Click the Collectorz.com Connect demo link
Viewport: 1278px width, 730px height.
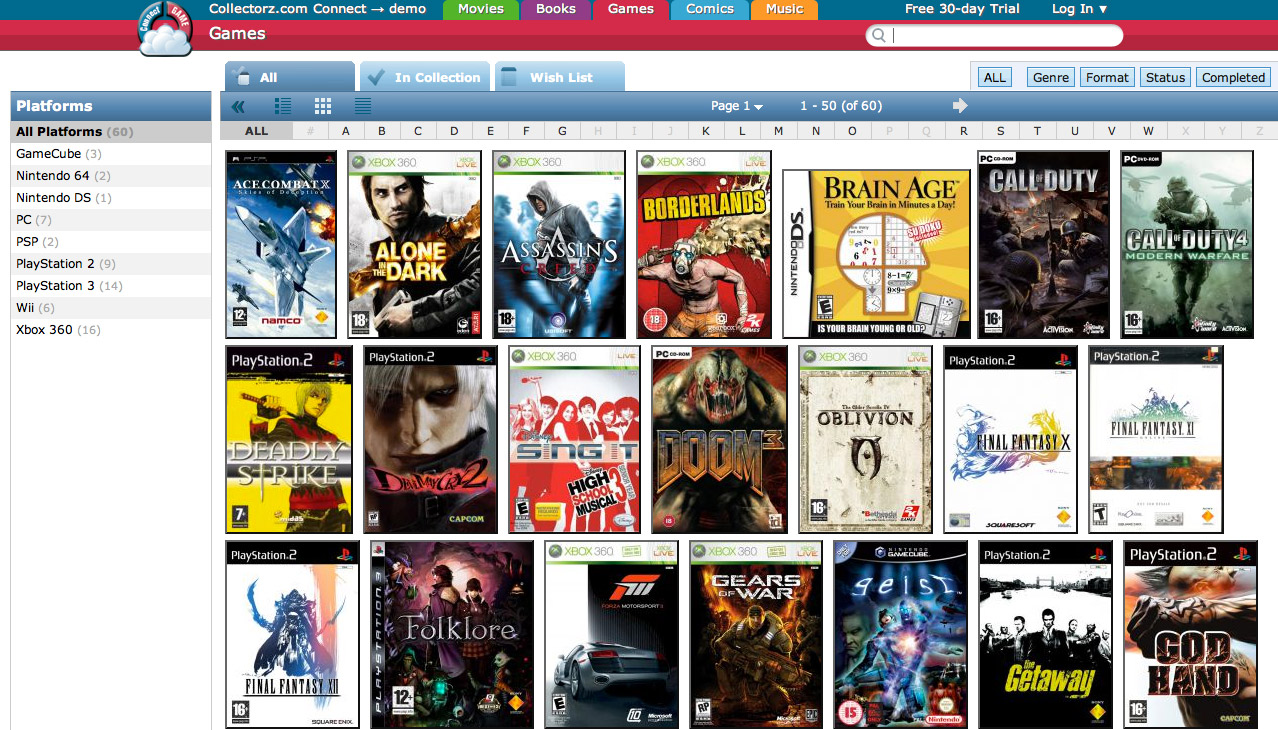coord(317,9)
